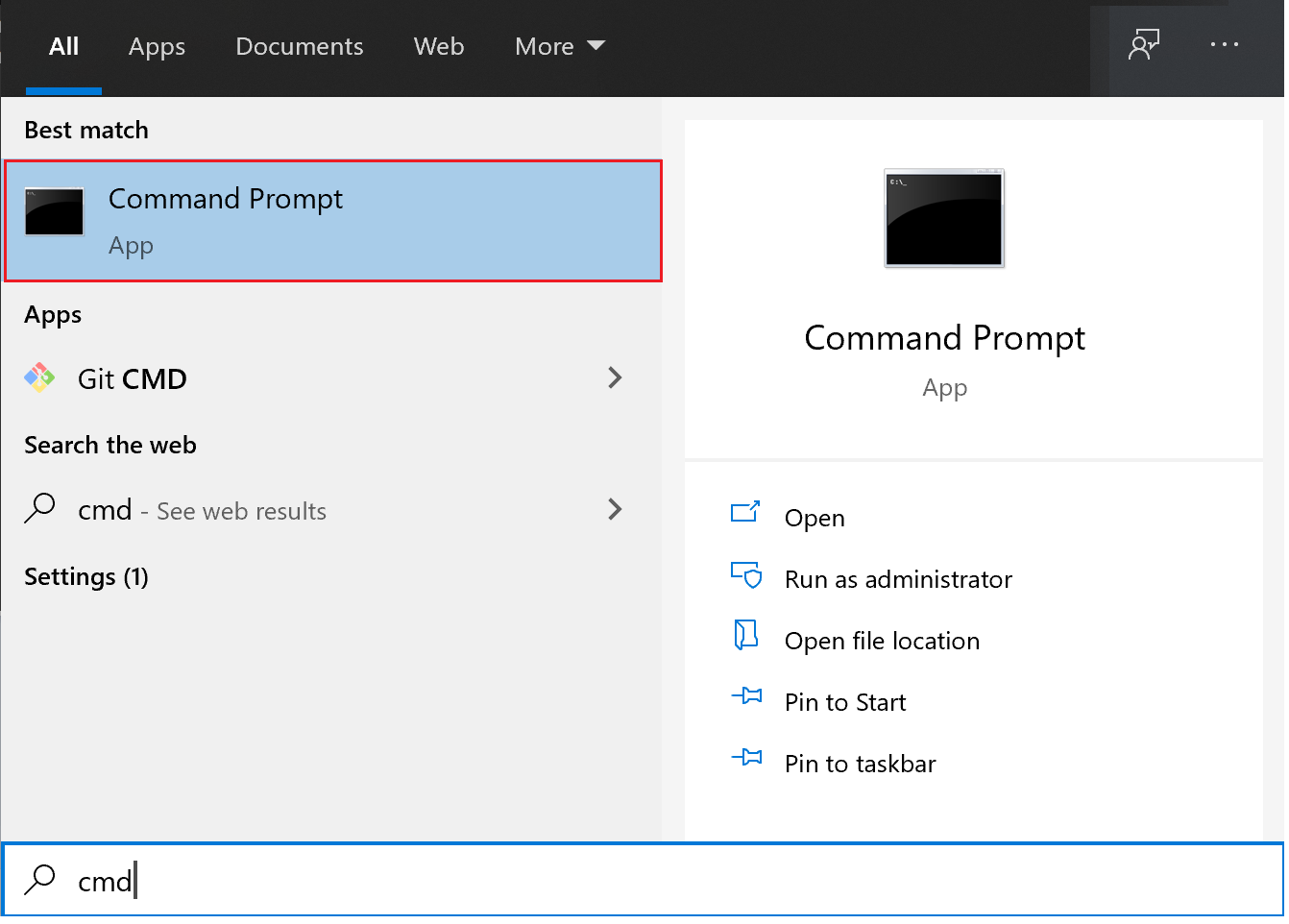Click the magnifier icon beside cmd web result
This screenshot has width=1289, height=924.
click(39, 508)
